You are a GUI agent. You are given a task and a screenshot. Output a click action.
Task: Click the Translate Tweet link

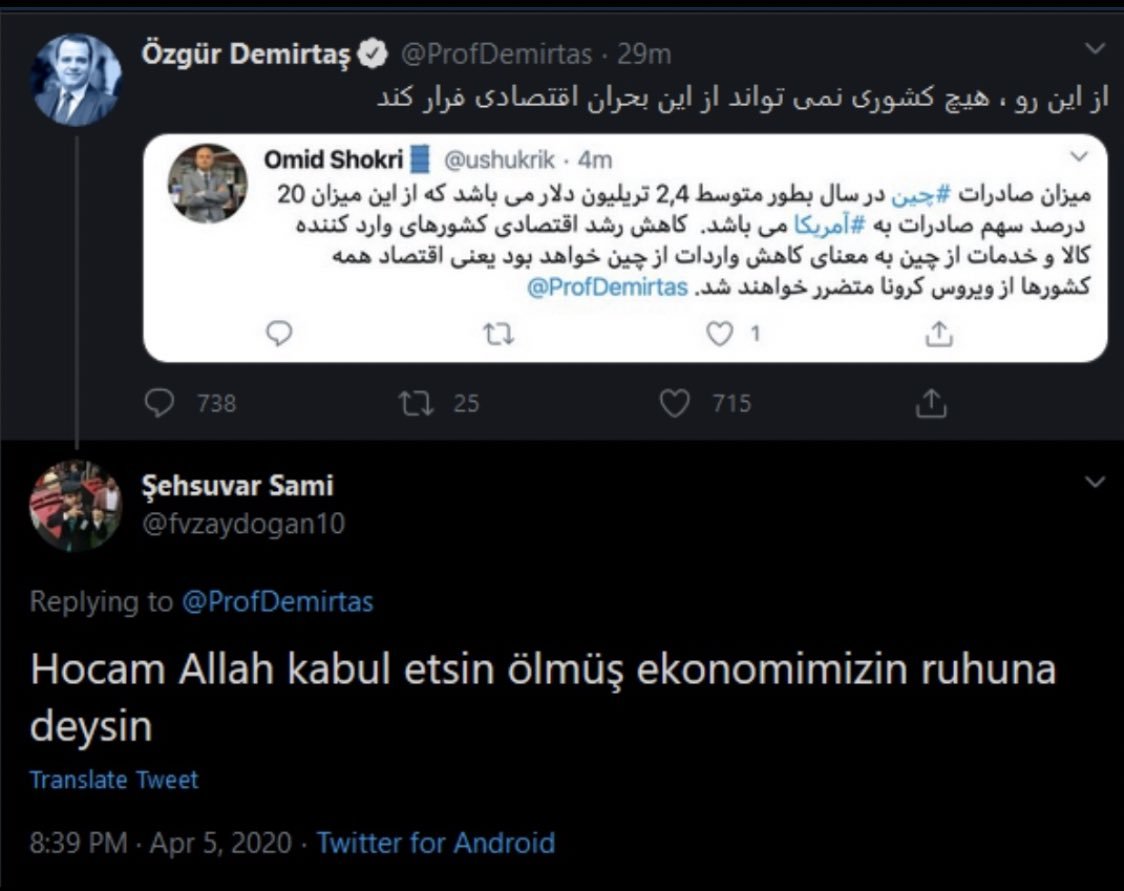click(114, 780)
